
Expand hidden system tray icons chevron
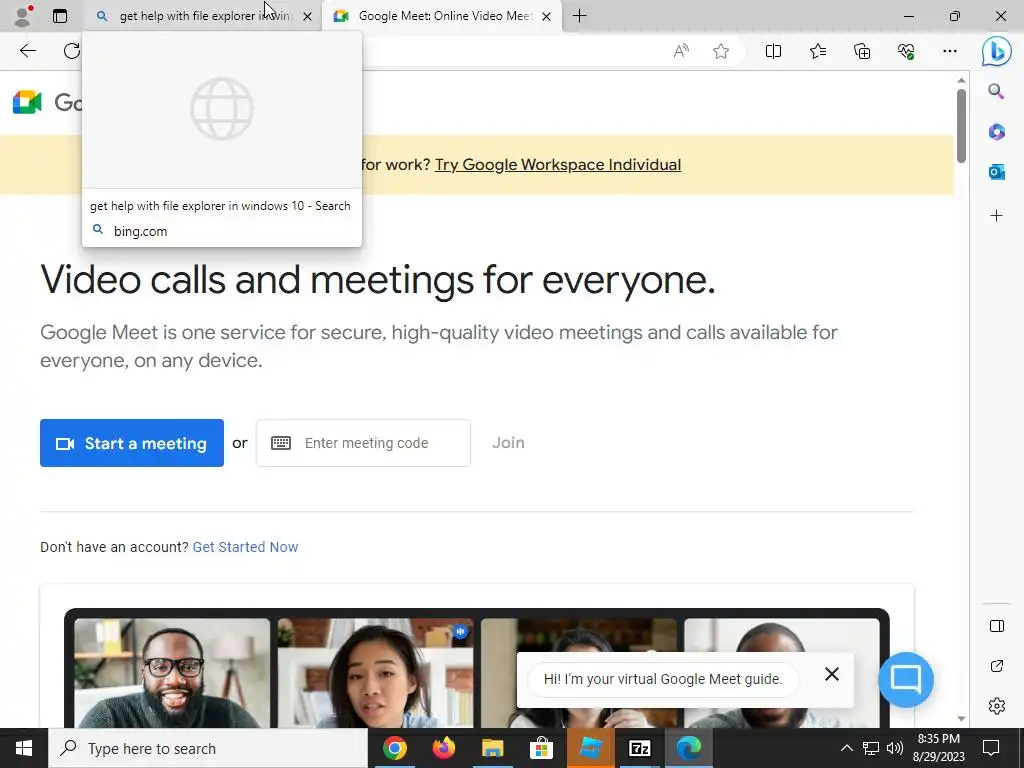pyautogui.click(x=846, y=748)
